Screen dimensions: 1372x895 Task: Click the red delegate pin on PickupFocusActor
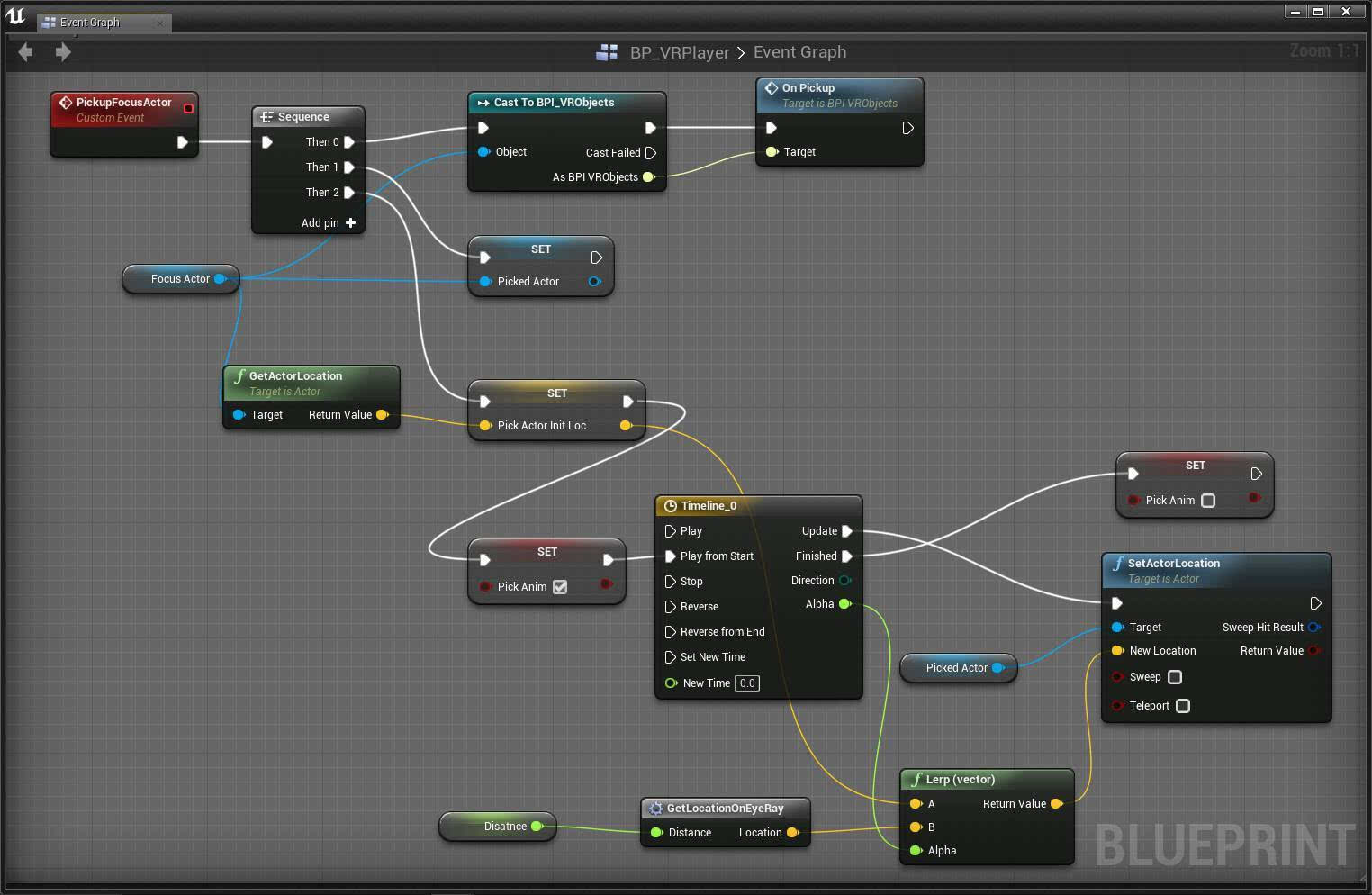188,108
